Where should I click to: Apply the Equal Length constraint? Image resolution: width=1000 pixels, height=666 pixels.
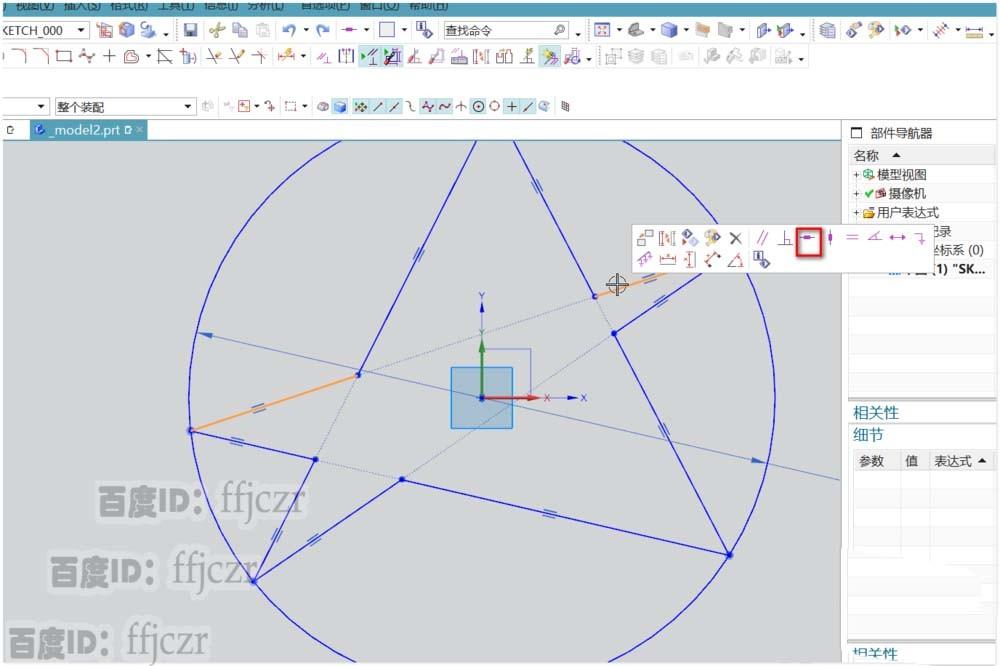[852, 238]
